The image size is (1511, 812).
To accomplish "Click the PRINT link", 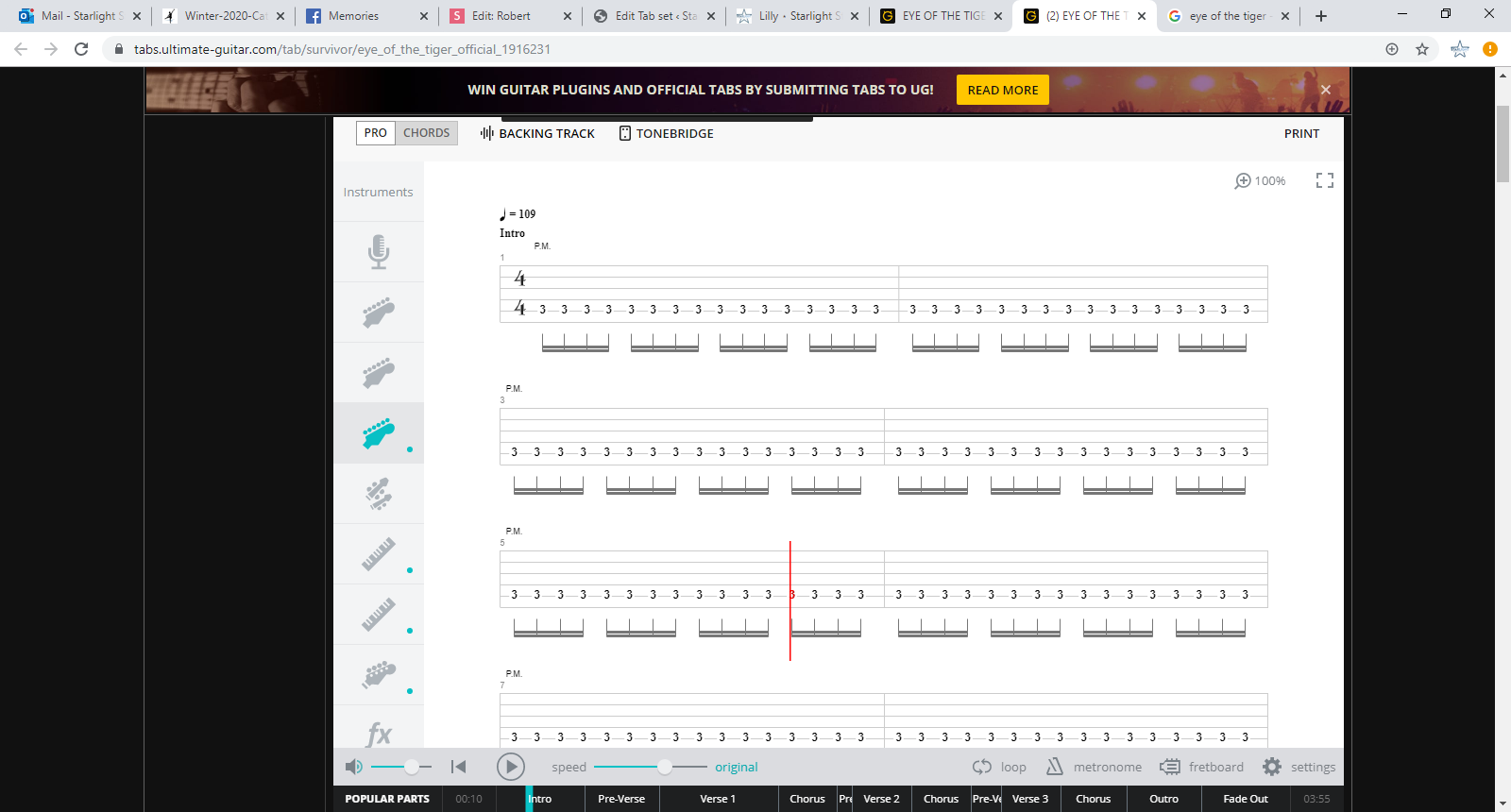I will (1301, 133).
